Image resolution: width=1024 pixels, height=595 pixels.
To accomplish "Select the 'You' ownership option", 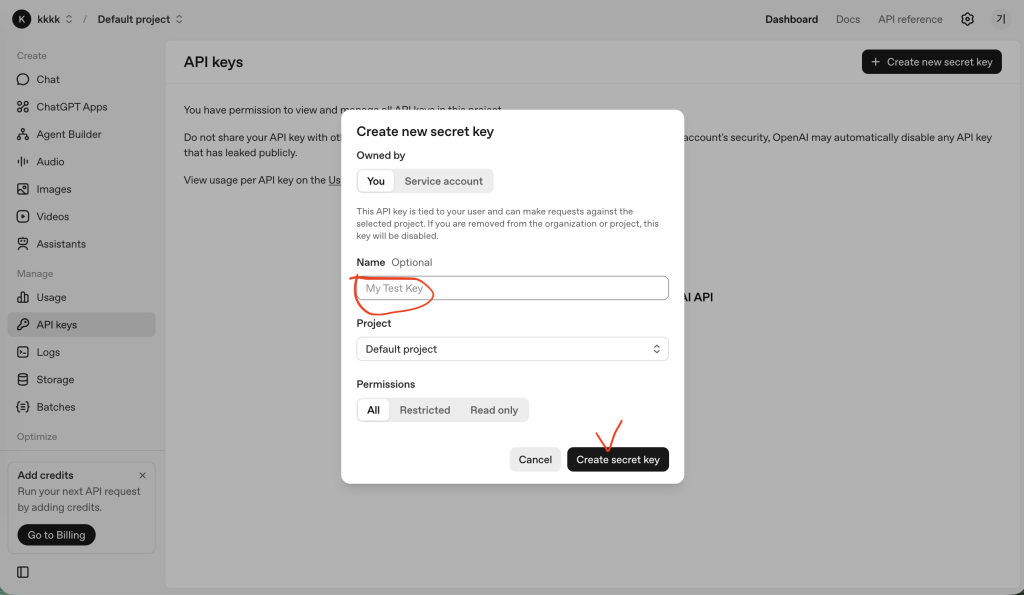I will (376, 181).
